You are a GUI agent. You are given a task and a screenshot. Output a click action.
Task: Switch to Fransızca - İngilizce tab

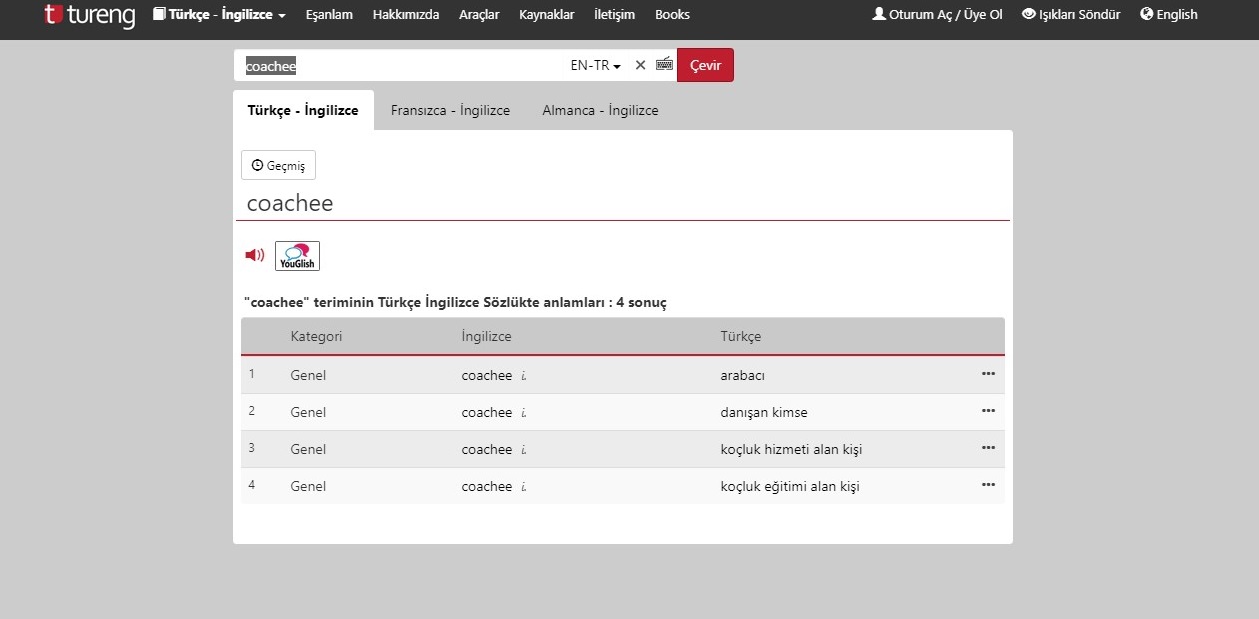450,111
